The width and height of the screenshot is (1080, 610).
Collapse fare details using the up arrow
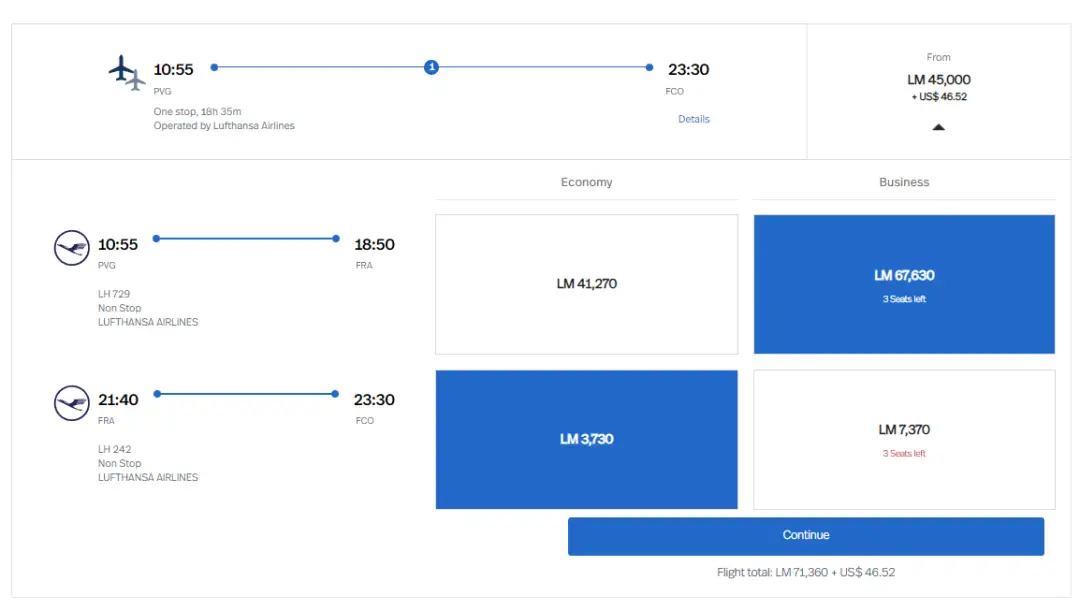tap(938, 127)
